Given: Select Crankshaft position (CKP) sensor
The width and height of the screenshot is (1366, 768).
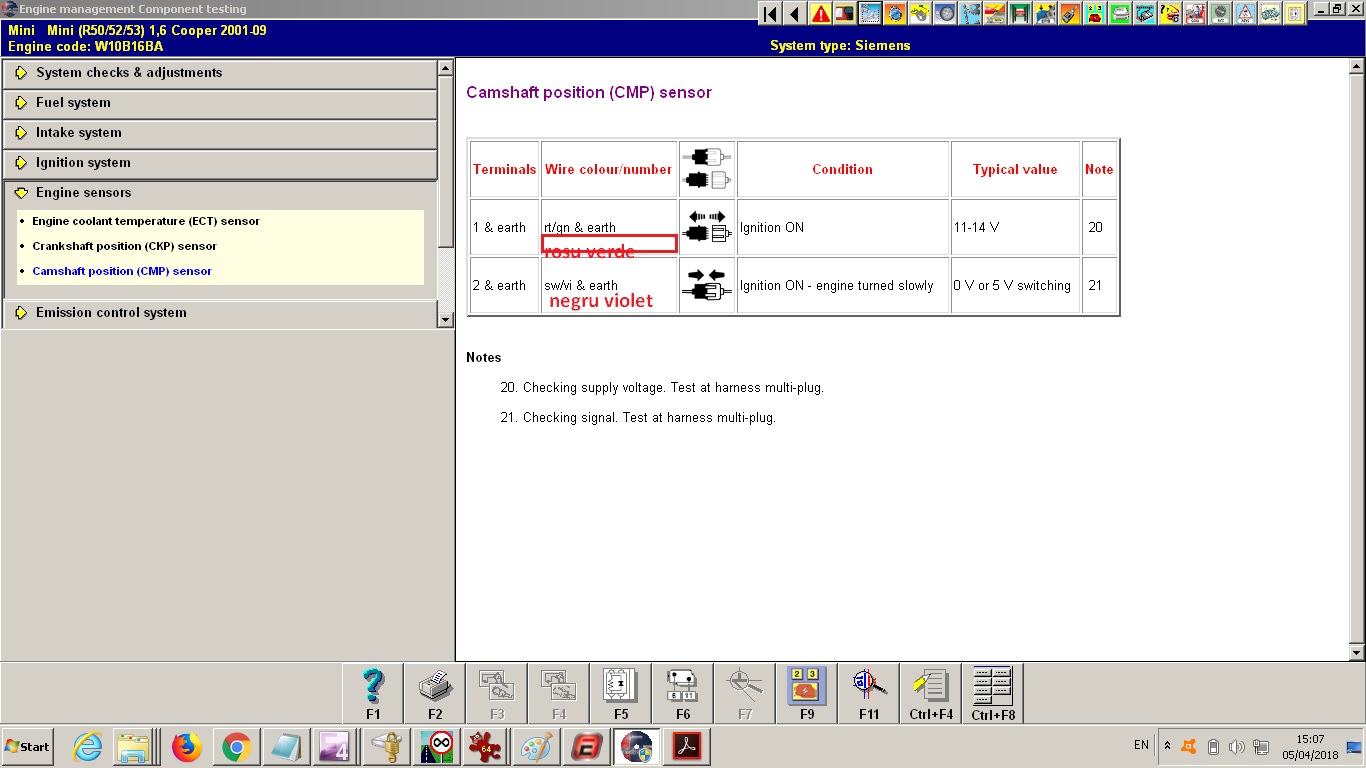Looking at the screenshot, I should (x=124, y=246).
